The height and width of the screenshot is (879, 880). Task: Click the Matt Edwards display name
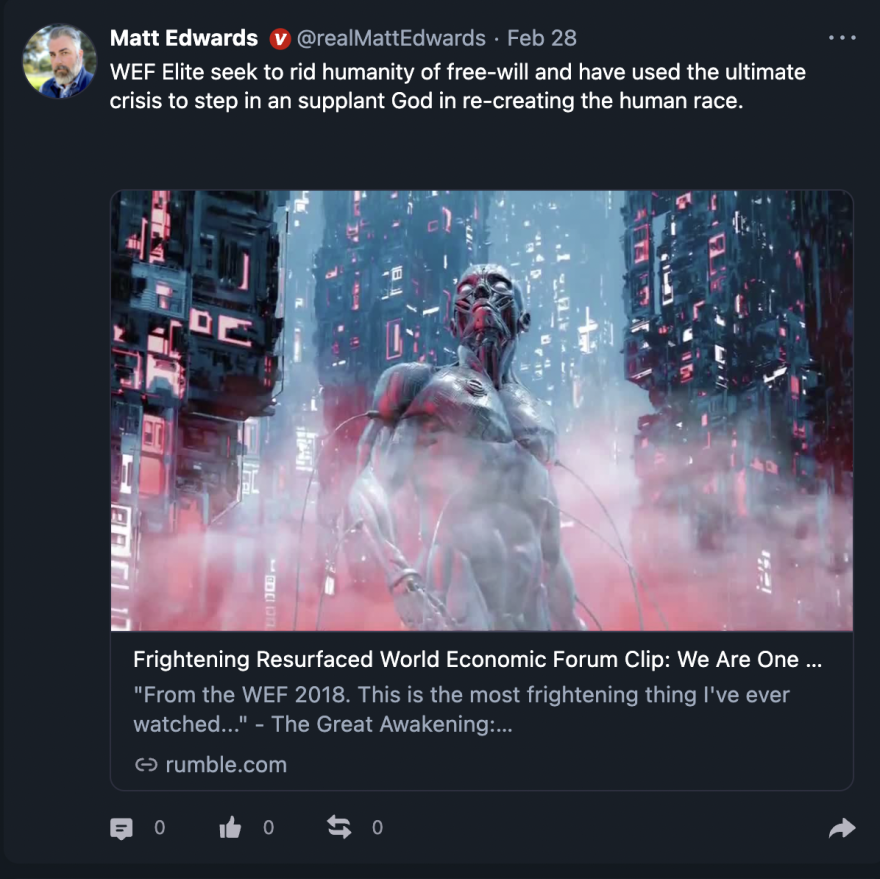(184, 38)
